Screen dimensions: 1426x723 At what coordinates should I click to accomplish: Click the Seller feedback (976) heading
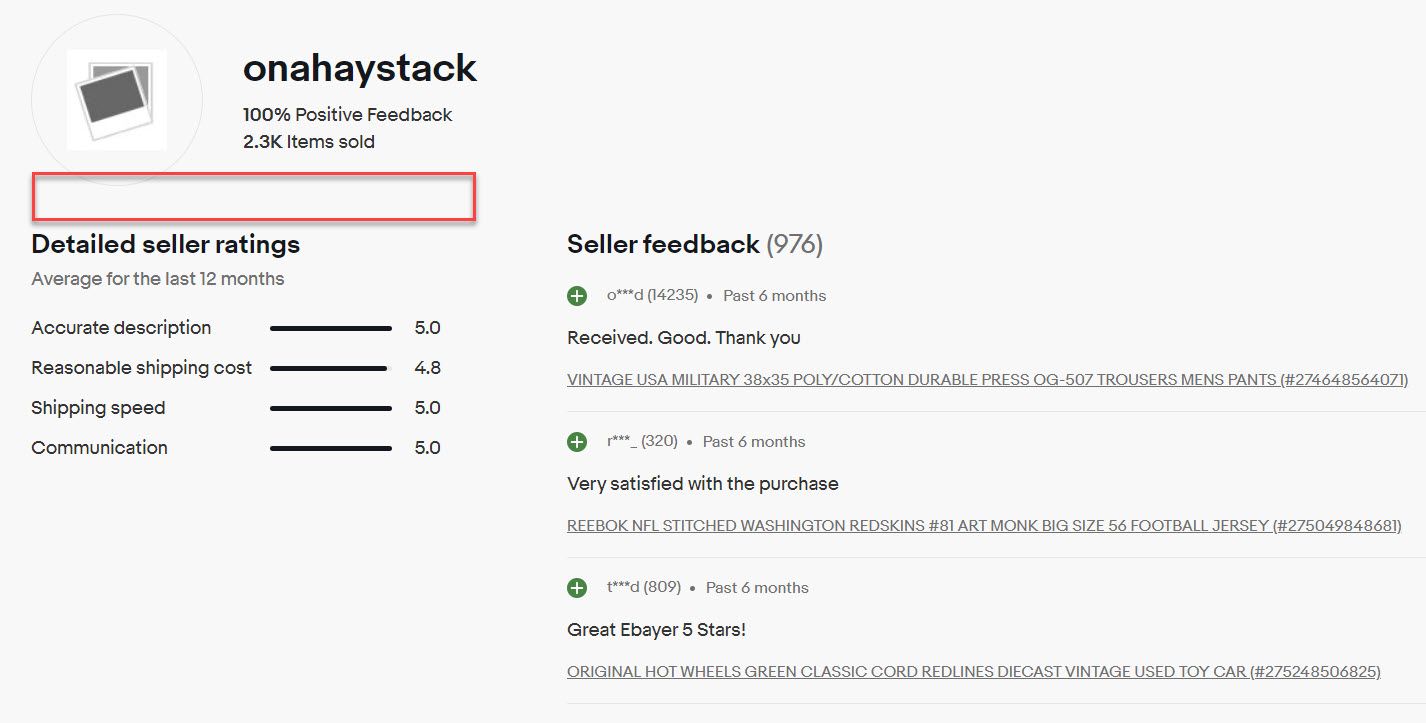click(x=695, y=244)
